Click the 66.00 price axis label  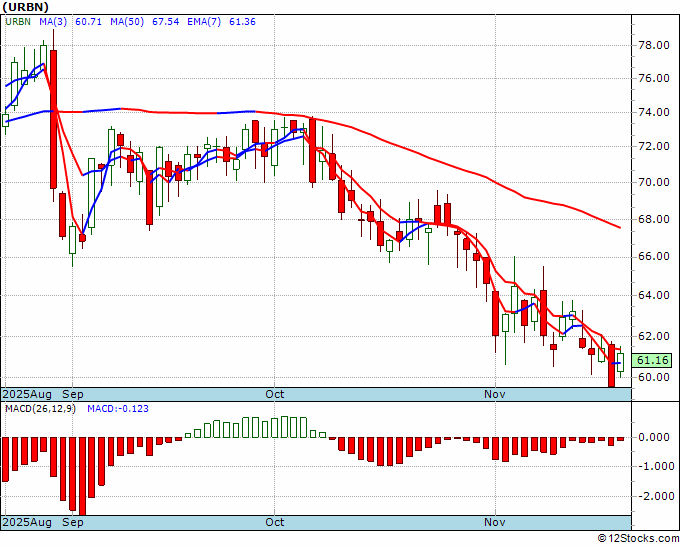(x=654, y=257)
